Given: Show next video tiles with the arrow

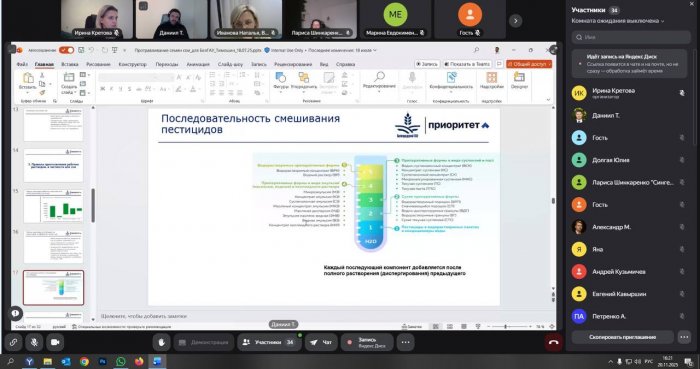Looking at the screenshot, I should 516,21.
